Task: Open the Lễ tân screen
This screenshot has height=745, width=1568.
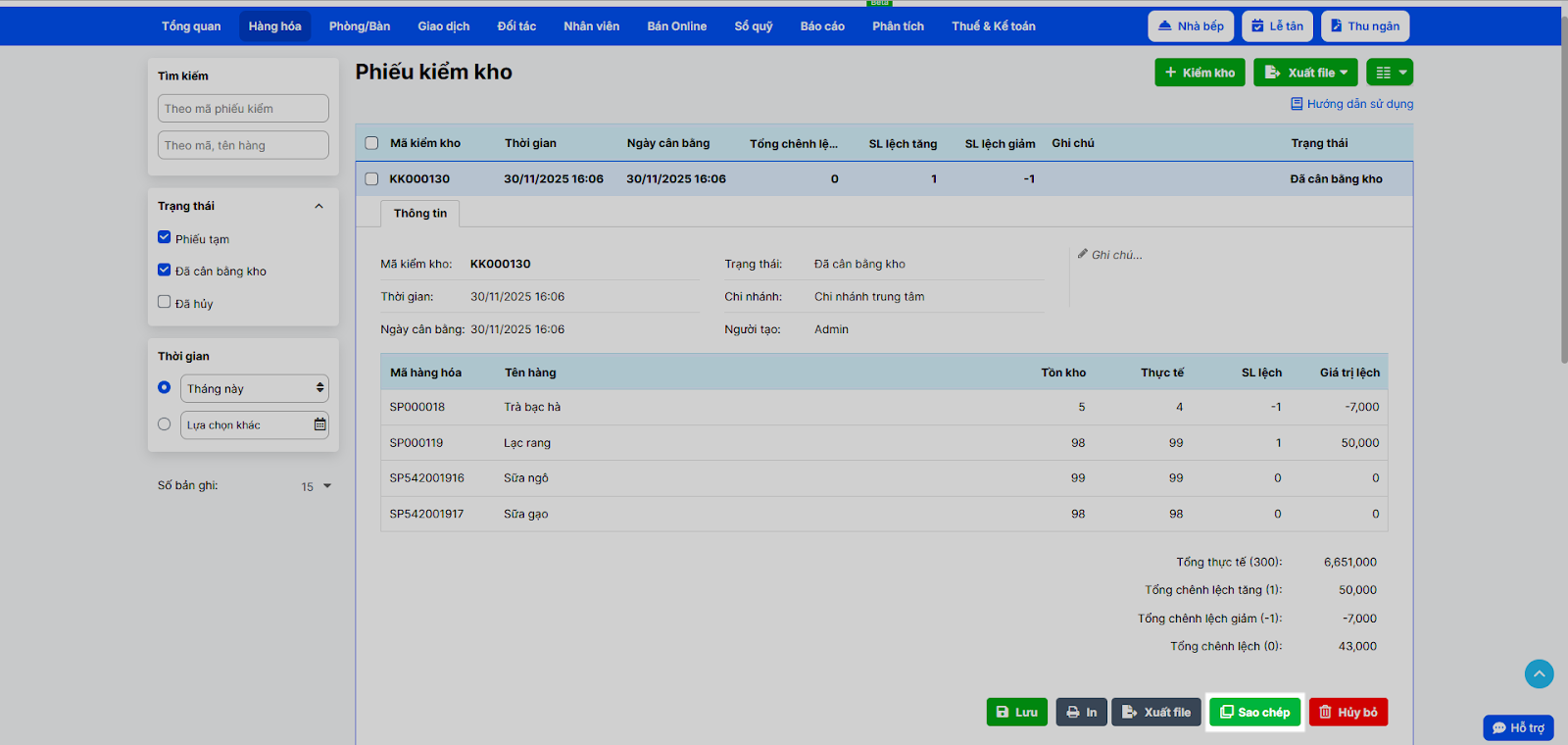Action: click(1277, 26)
